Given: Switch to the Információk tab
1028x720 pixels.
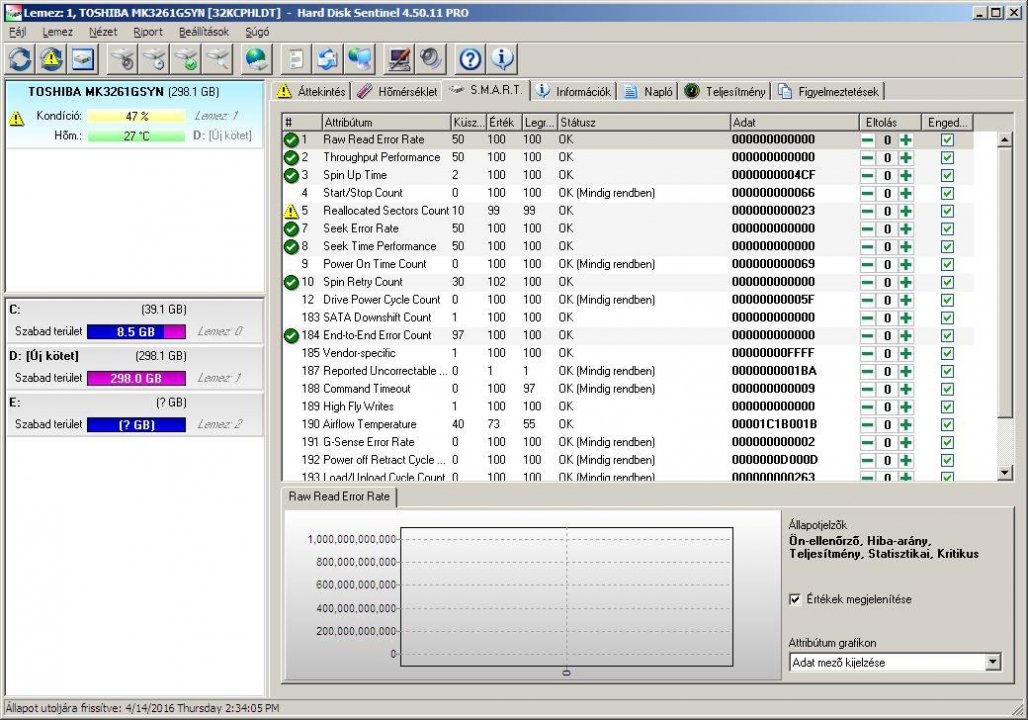Looking at the screenshot, I should click(x=573, y=91).
